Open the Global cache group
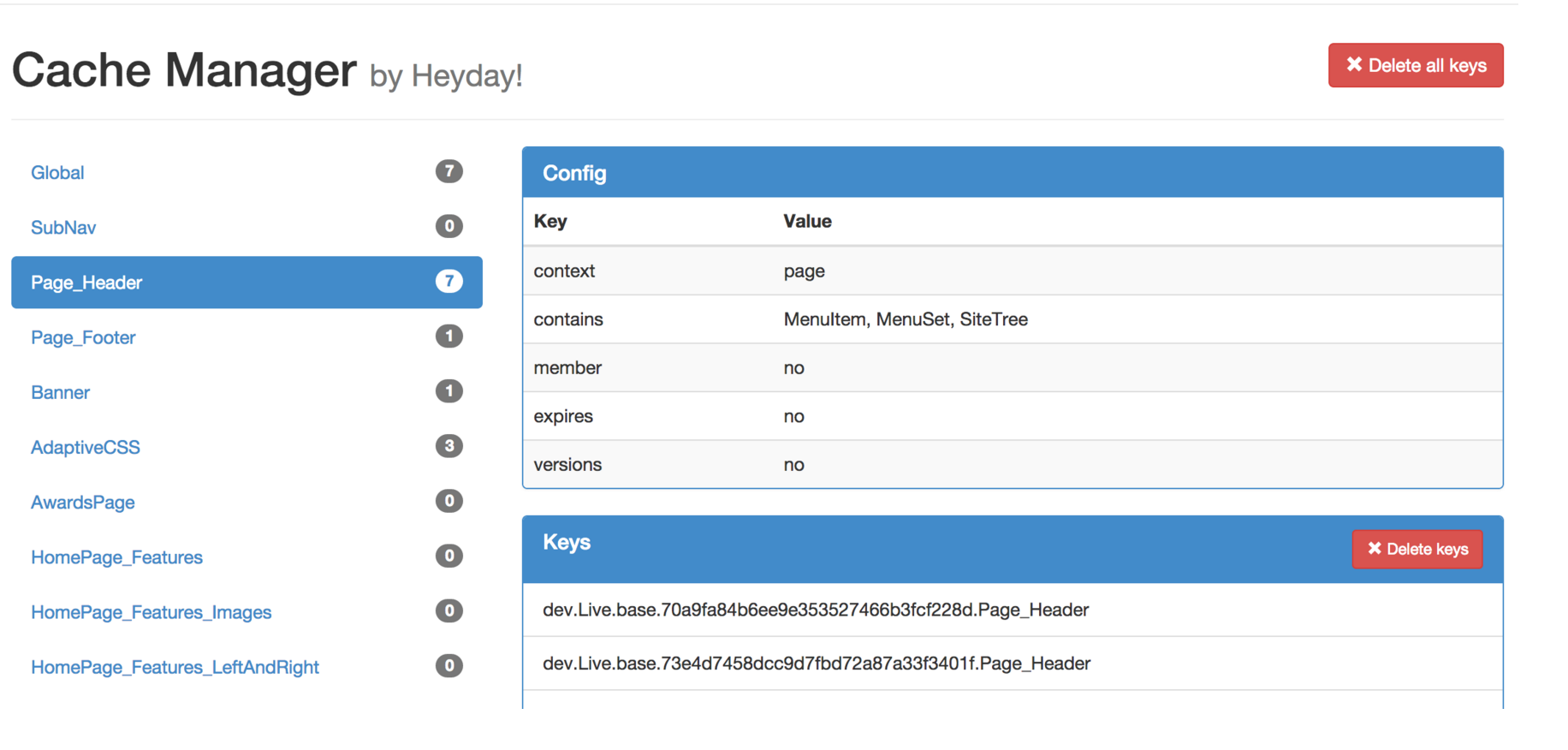Viewport: 1568px width, 750px height. tap(57, 173)
